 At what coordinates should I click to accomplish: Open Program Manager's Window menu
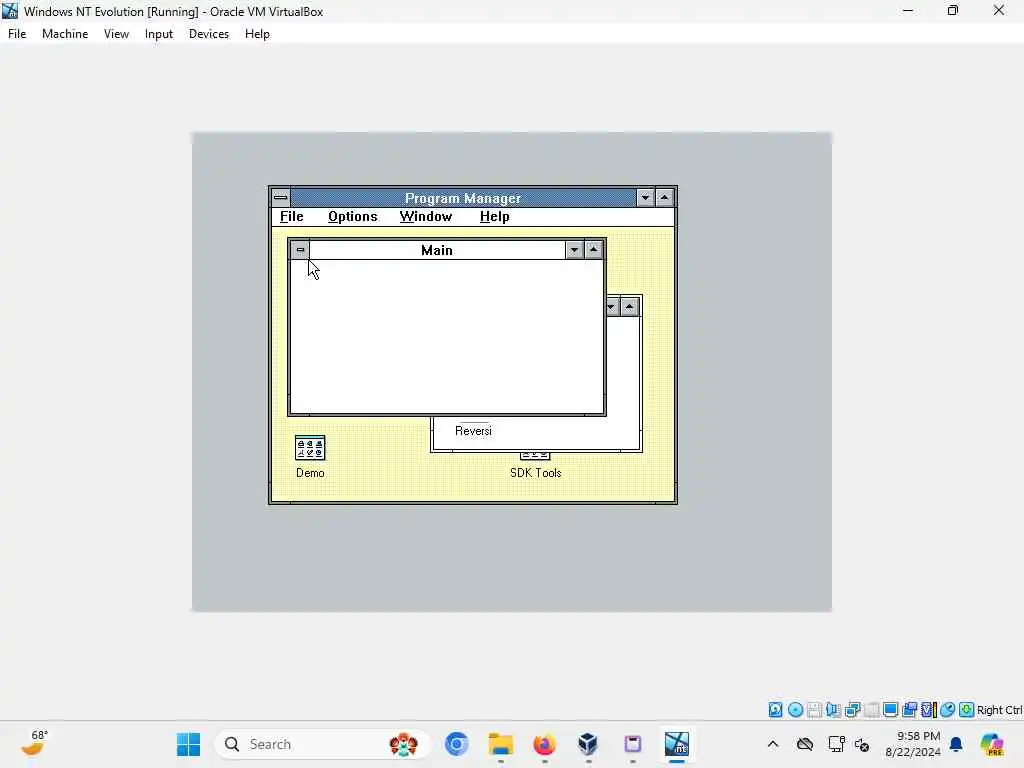pyautogui.click(x=426, y=217)
